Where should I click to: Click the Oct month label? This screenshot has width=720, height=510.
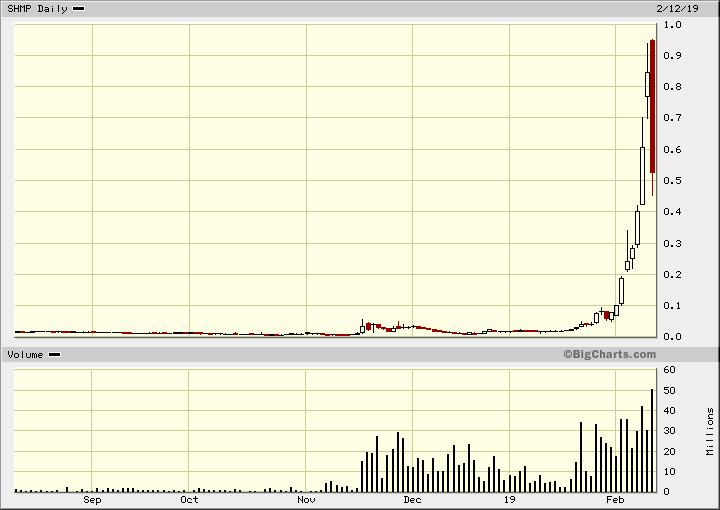[189, 499]
